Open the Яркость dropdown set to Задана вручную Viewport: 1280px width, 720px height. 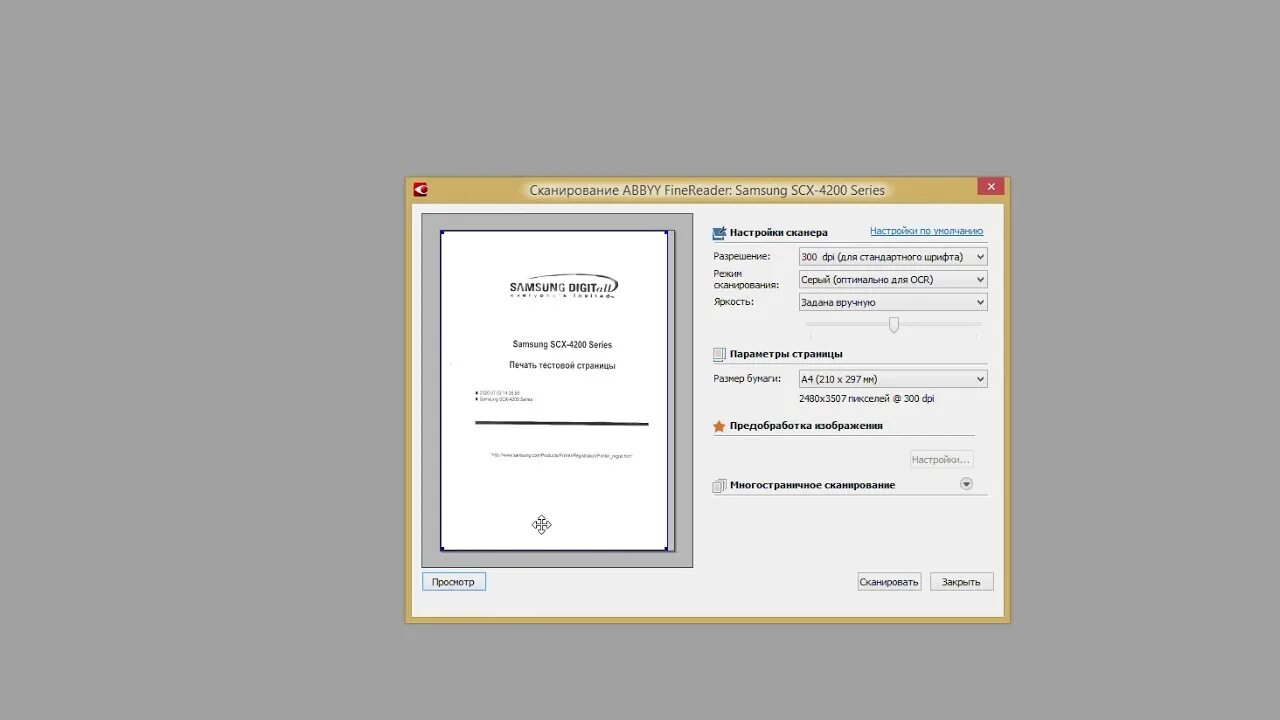coord(893,302)
